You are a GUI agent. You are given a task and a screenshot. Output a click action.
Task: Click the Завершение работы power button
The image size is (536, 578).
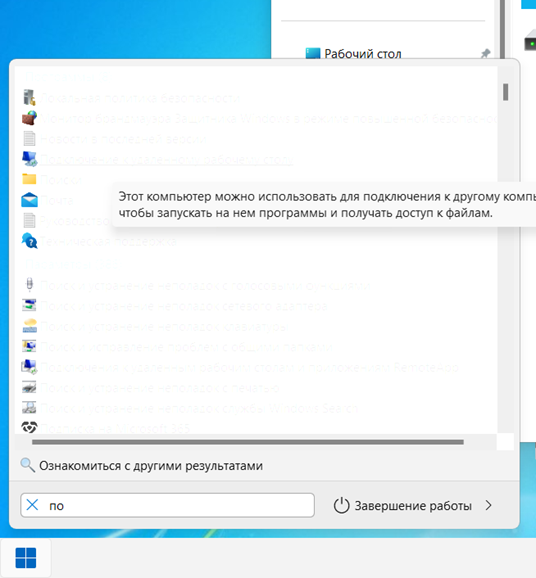[403, 505]
